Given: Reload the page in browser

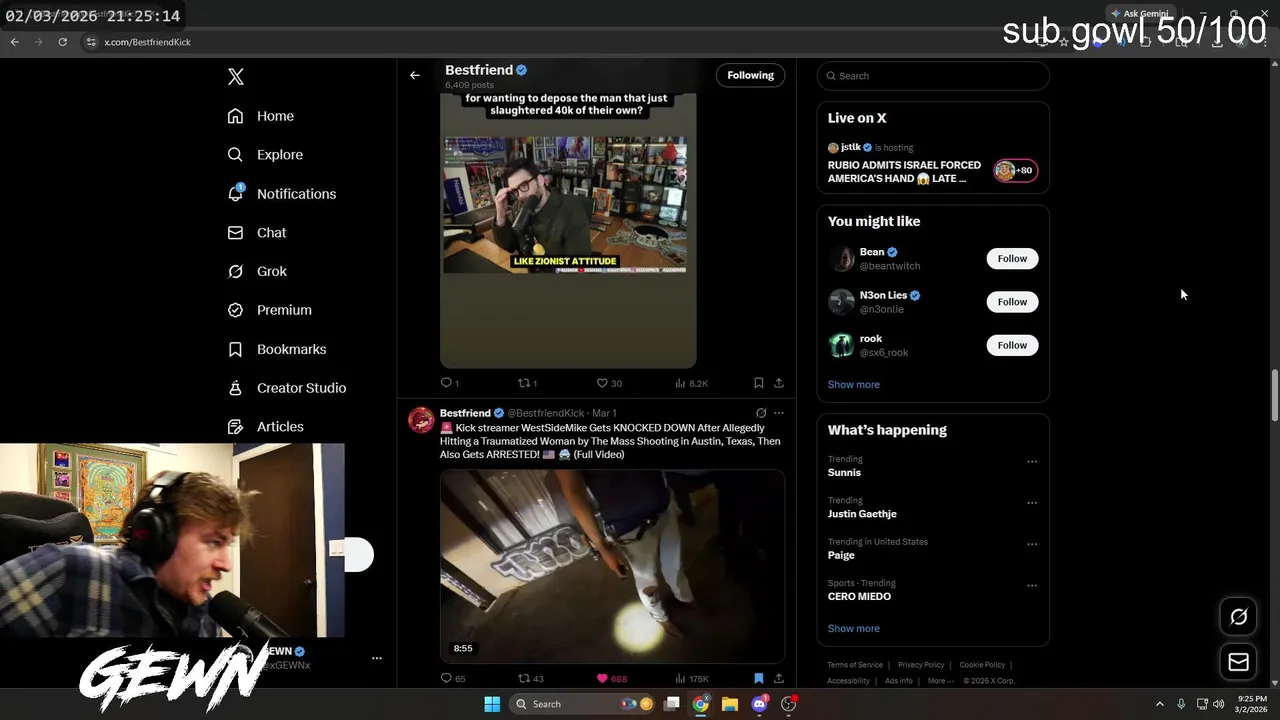Looking at the screenshot, I should point(62,42).
